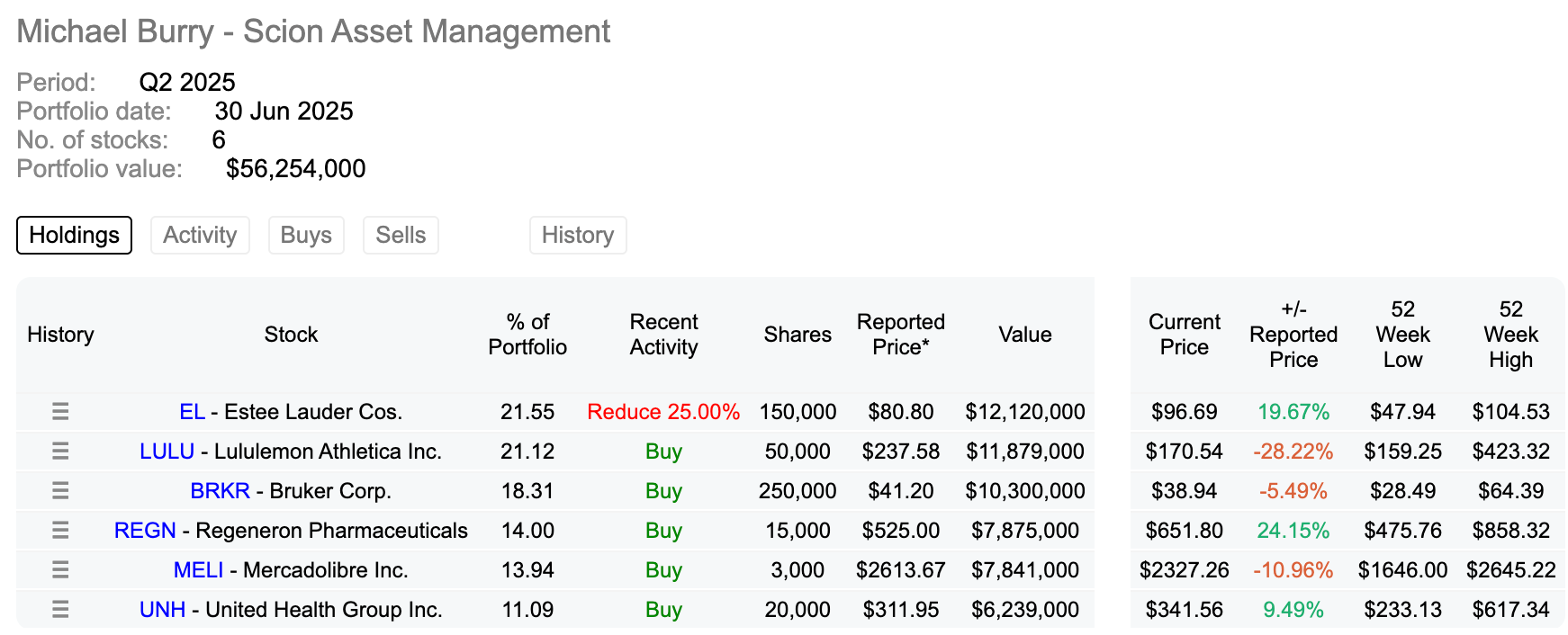The image size is (1568, 635).
Task: Click the '$858.32' 52 week high cell
Action: tap(1510, 531)
